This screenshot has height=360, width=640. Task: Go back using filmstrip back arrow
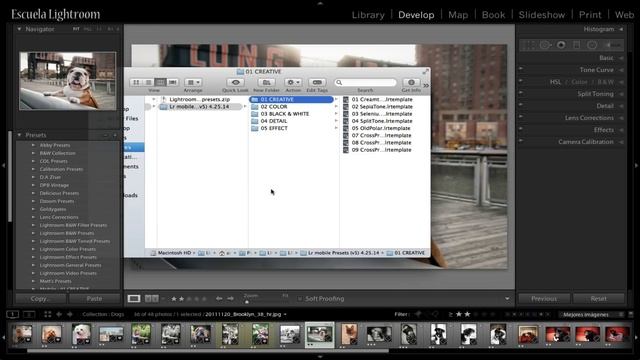[59, 314]
